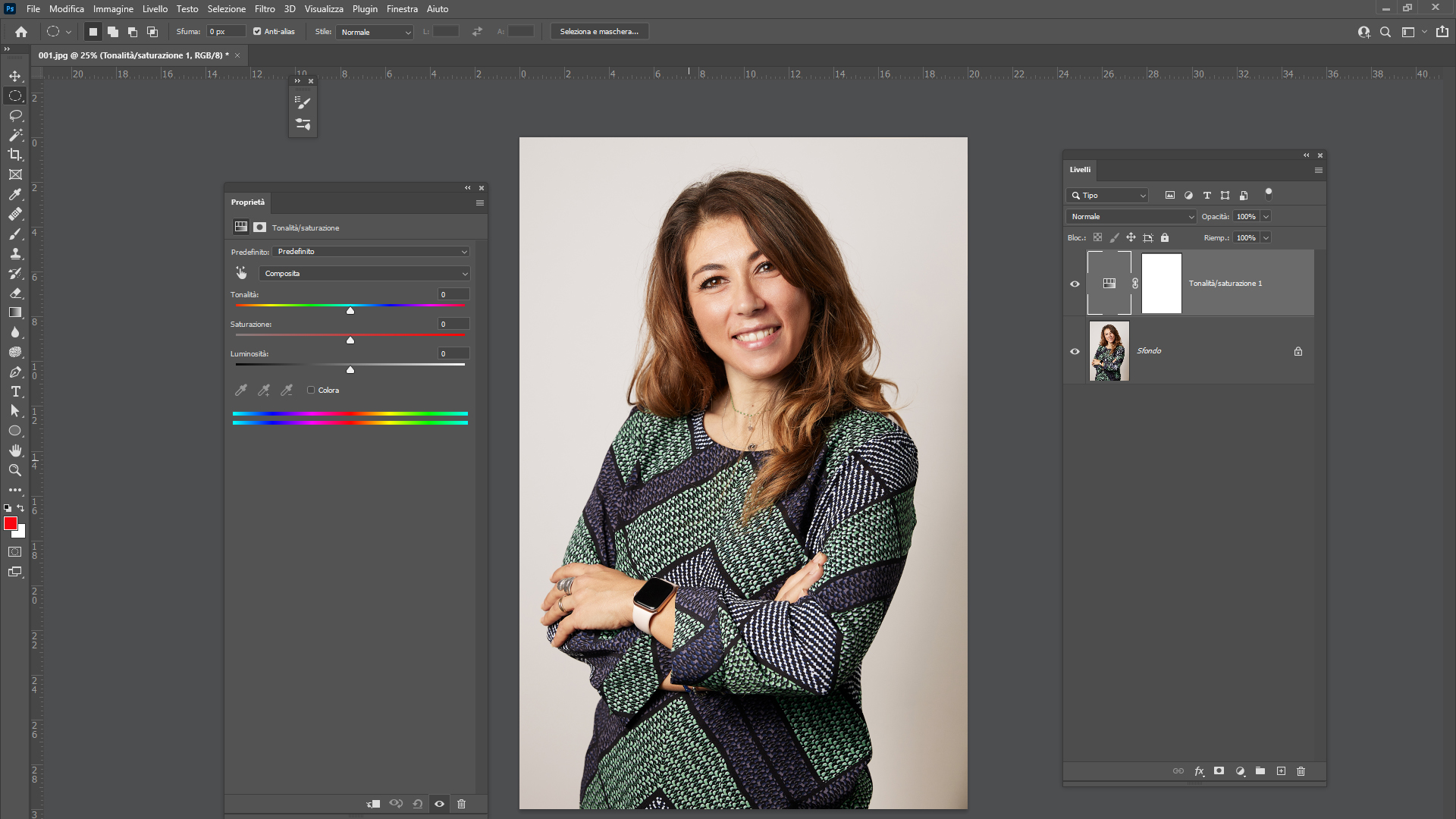Toggle the Anti-alias checkbox

pyautogui.click(x=257, y=32)
